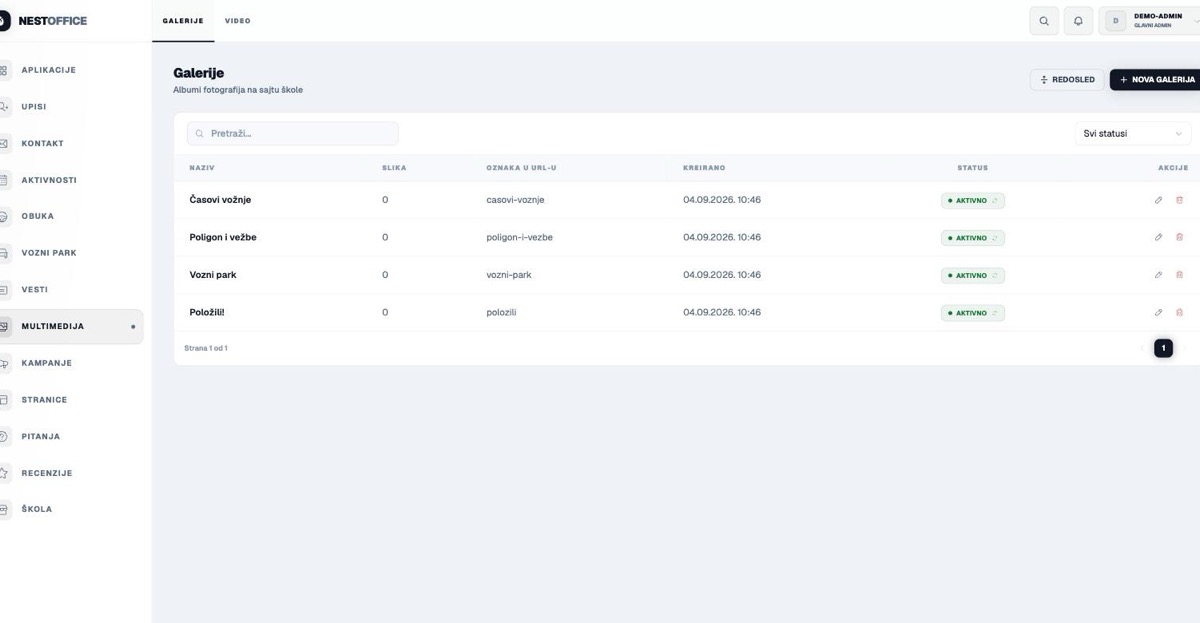Click the Strana 1 od 1 text

pyautogui.click(x=206, y=348)
